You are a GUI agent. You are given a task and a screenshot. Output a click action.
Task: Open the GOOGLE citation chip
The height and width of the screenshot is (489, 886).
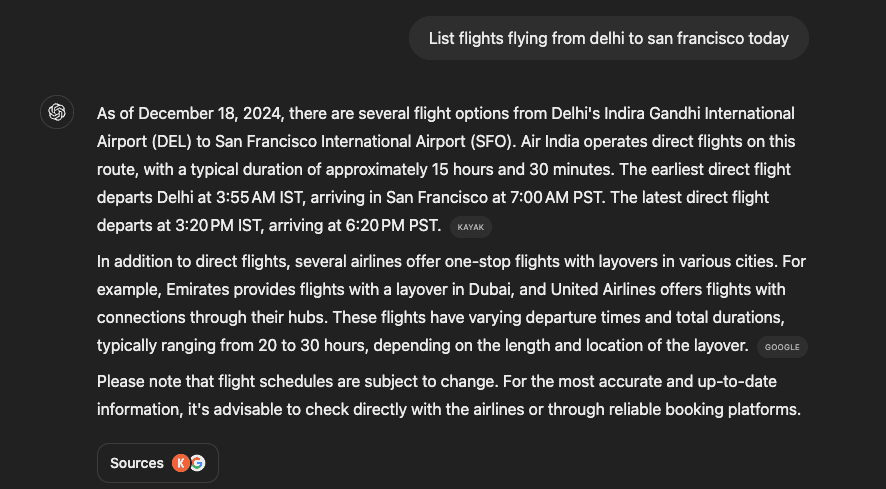(x=782, y=347)
